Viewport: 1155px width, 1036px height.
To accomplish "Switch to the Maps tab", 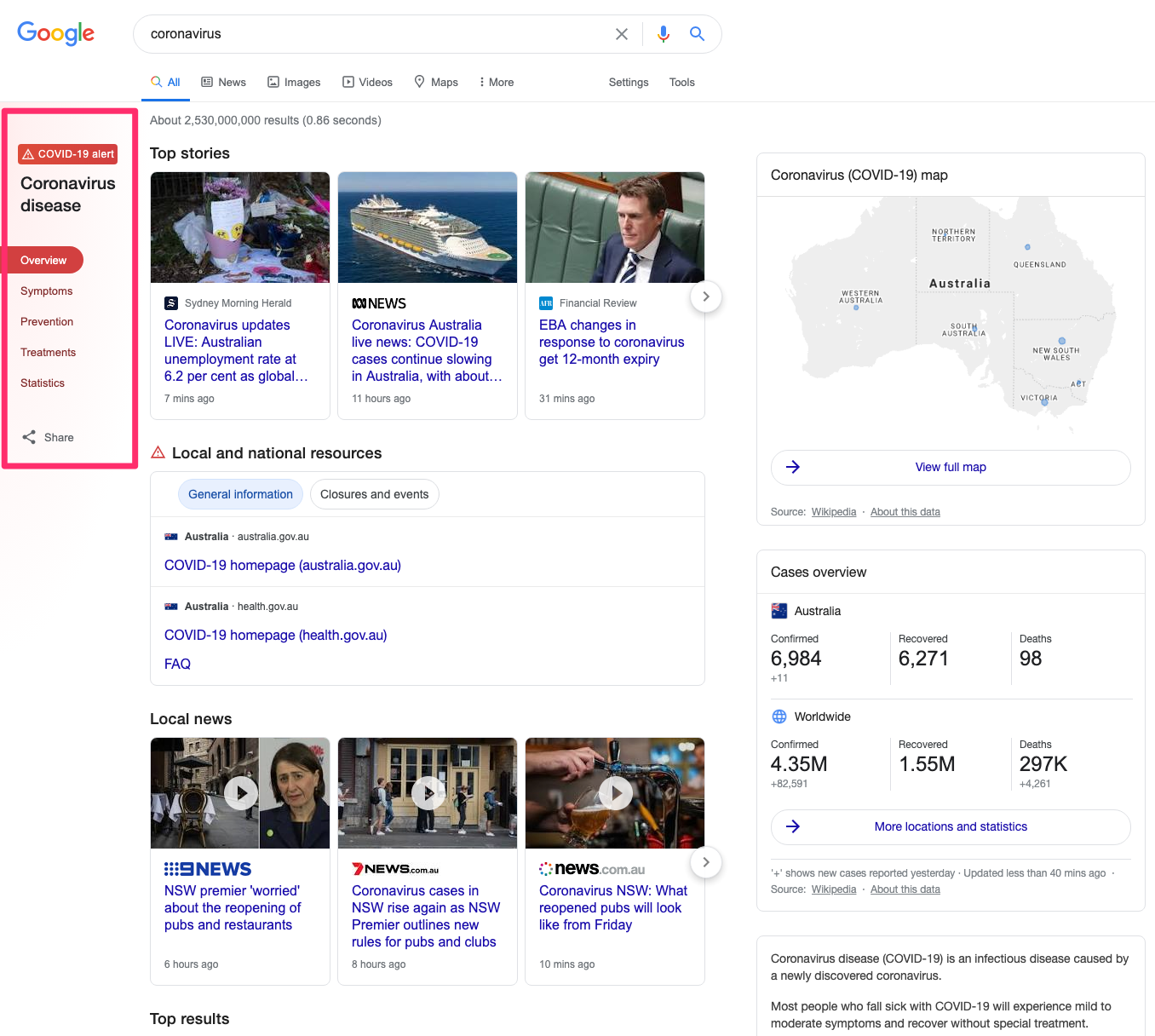I will [x=436, y=83].
